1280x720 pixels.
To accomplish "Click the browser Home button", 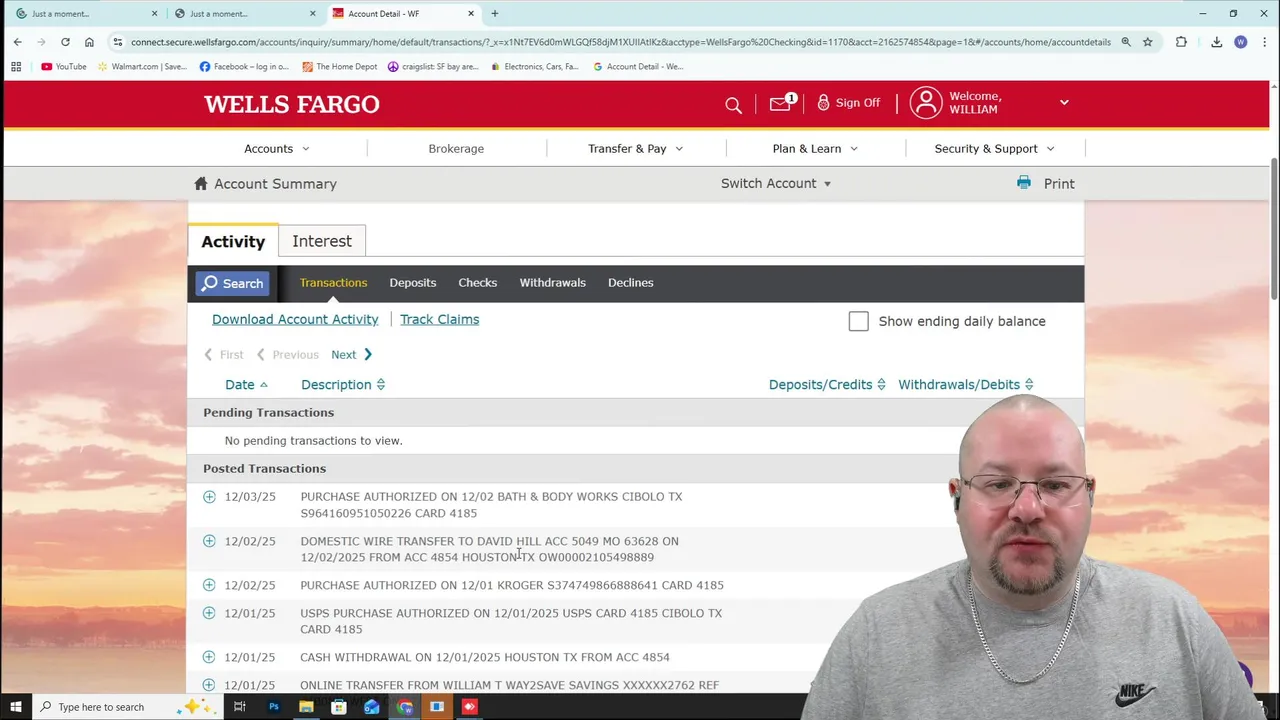I will click(89, 42).
